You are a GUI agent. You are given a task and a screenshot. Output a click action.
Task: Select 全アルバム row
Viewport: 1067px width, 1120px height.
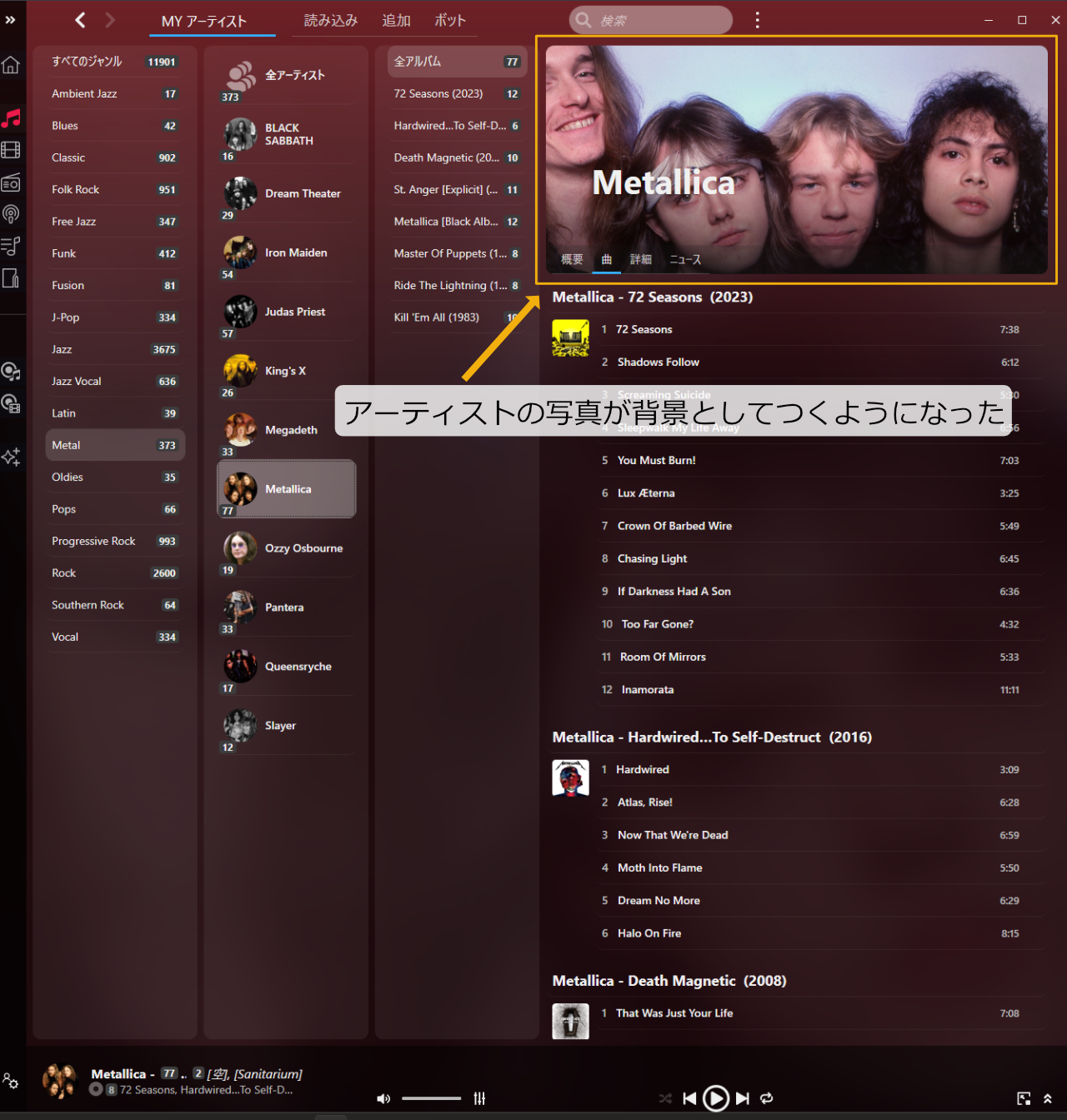tap(457, 62)
